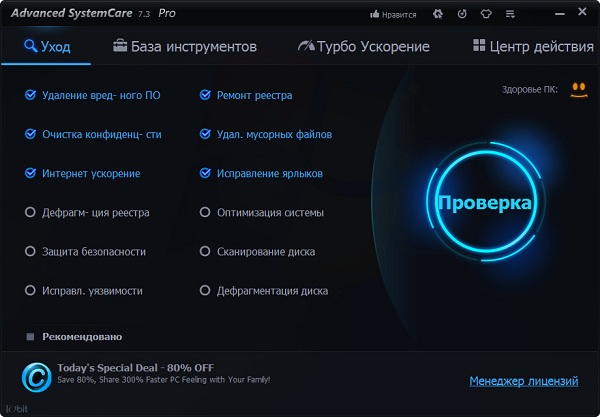Click the blue Advanced SystemCare deal icon
This screenshot has width=600, height=417.
tap(36, 378)
